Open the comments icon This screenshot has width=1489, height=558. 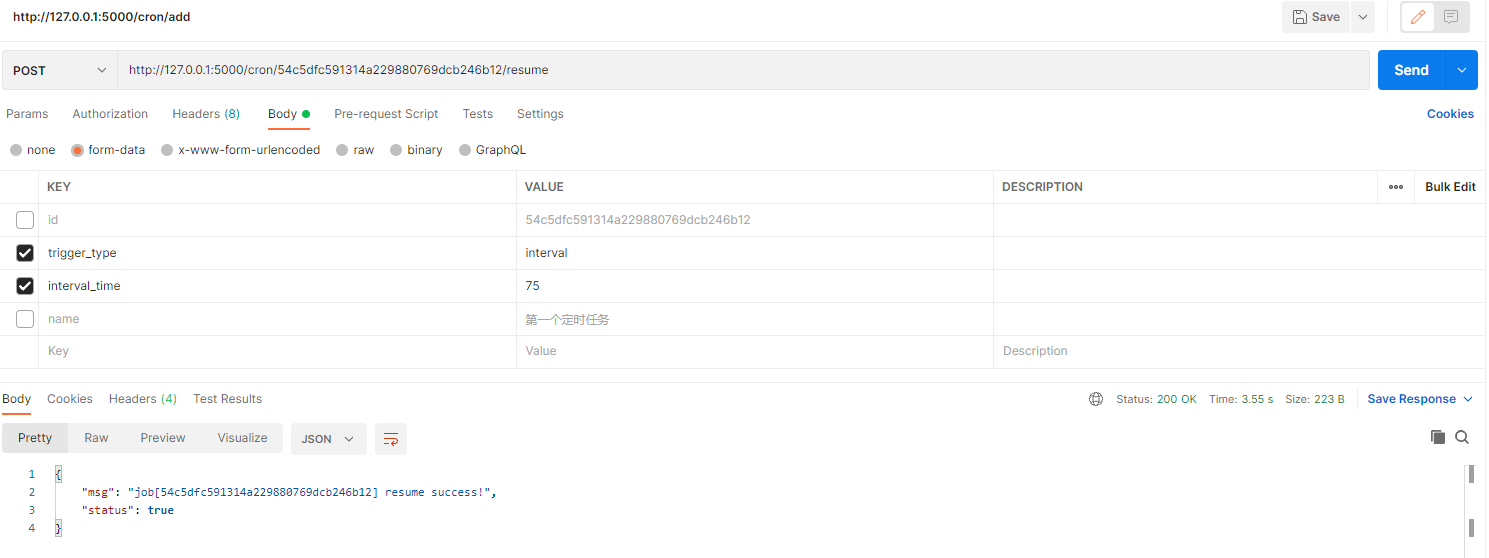(1450, 17)
